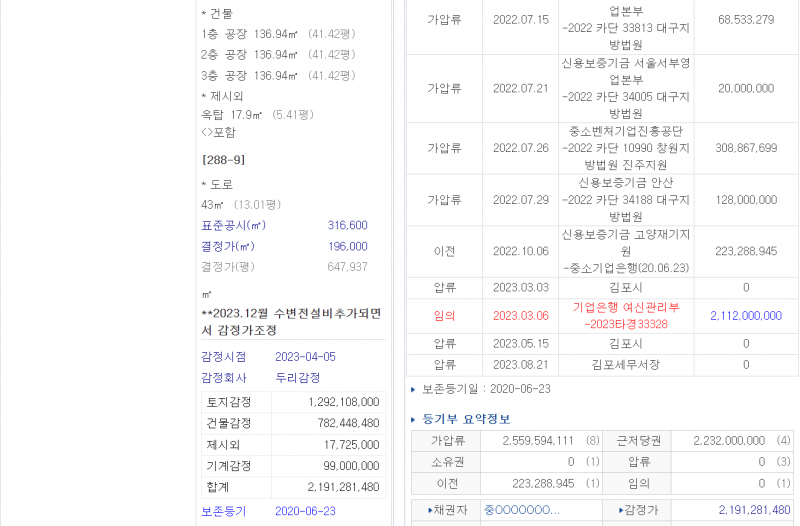
Task: Open the 두리감정 appraisal company link
Action: [298, 378]
